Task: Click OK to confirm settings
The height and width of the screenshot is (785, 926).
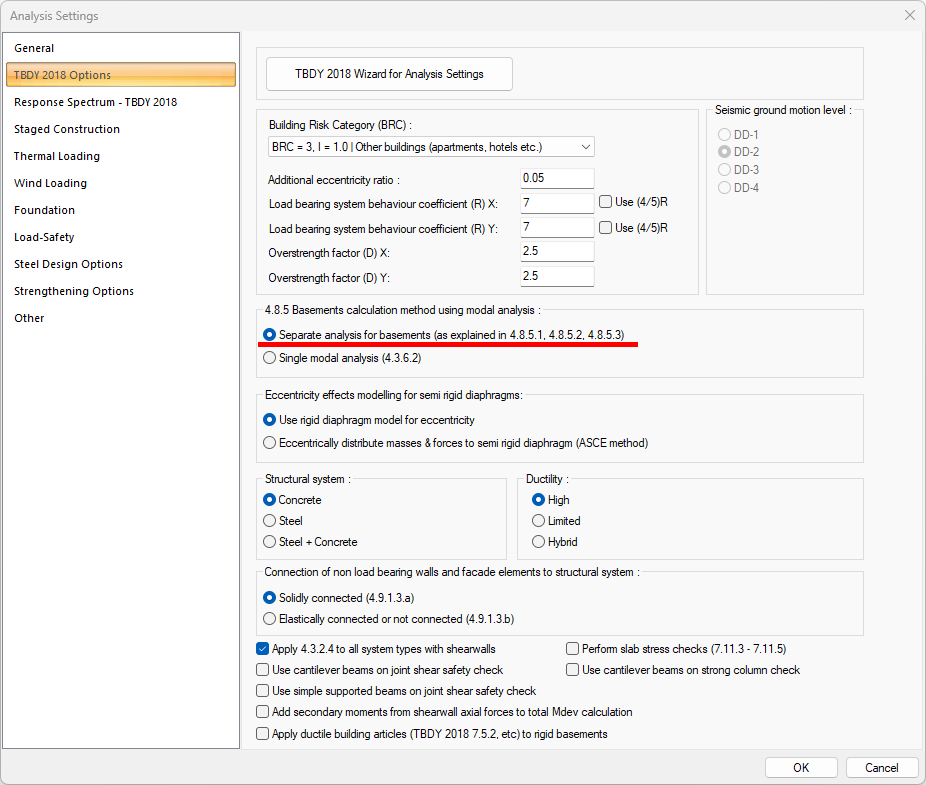Action: [801, 768]
